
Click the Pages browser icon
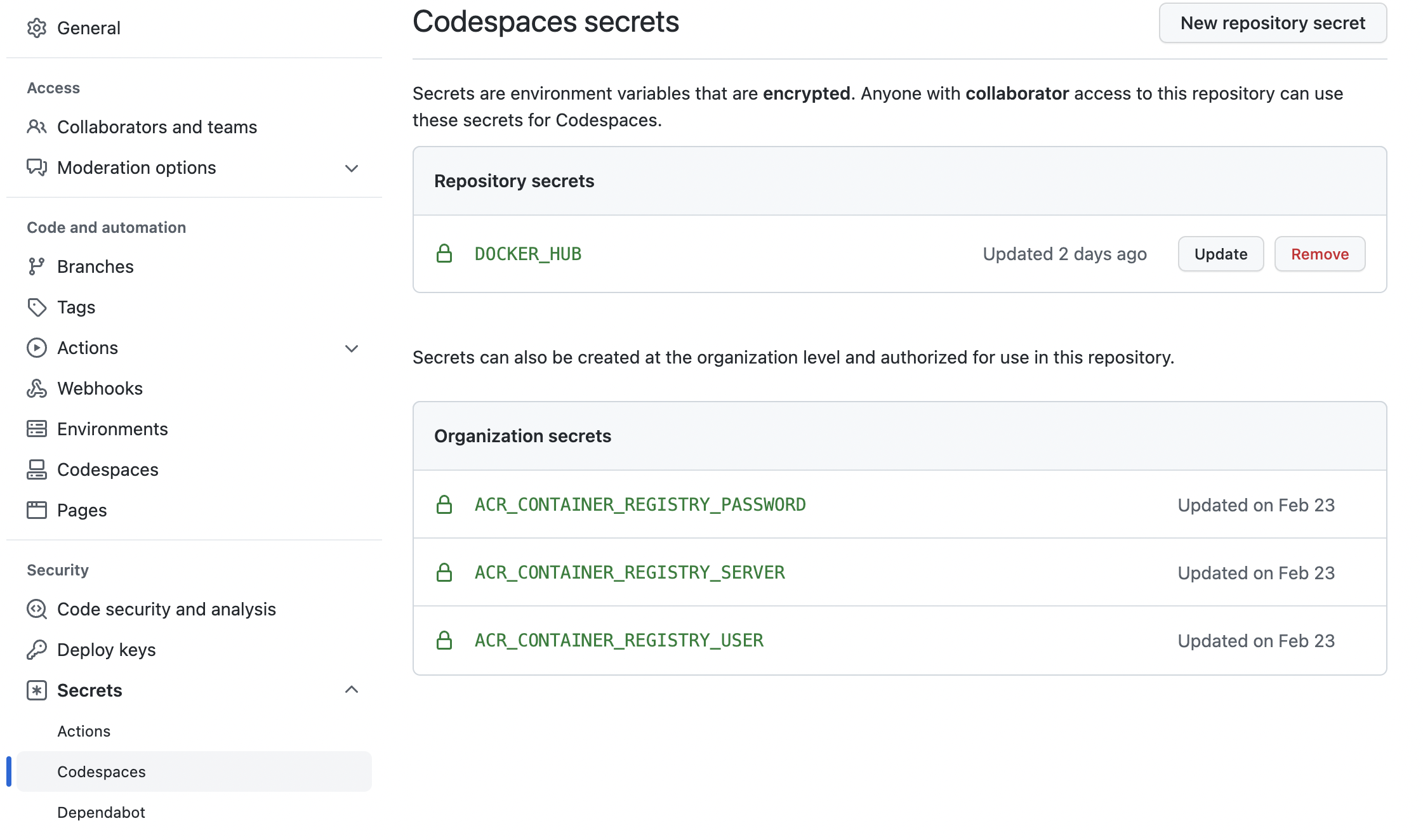click(x=37, y=510)
